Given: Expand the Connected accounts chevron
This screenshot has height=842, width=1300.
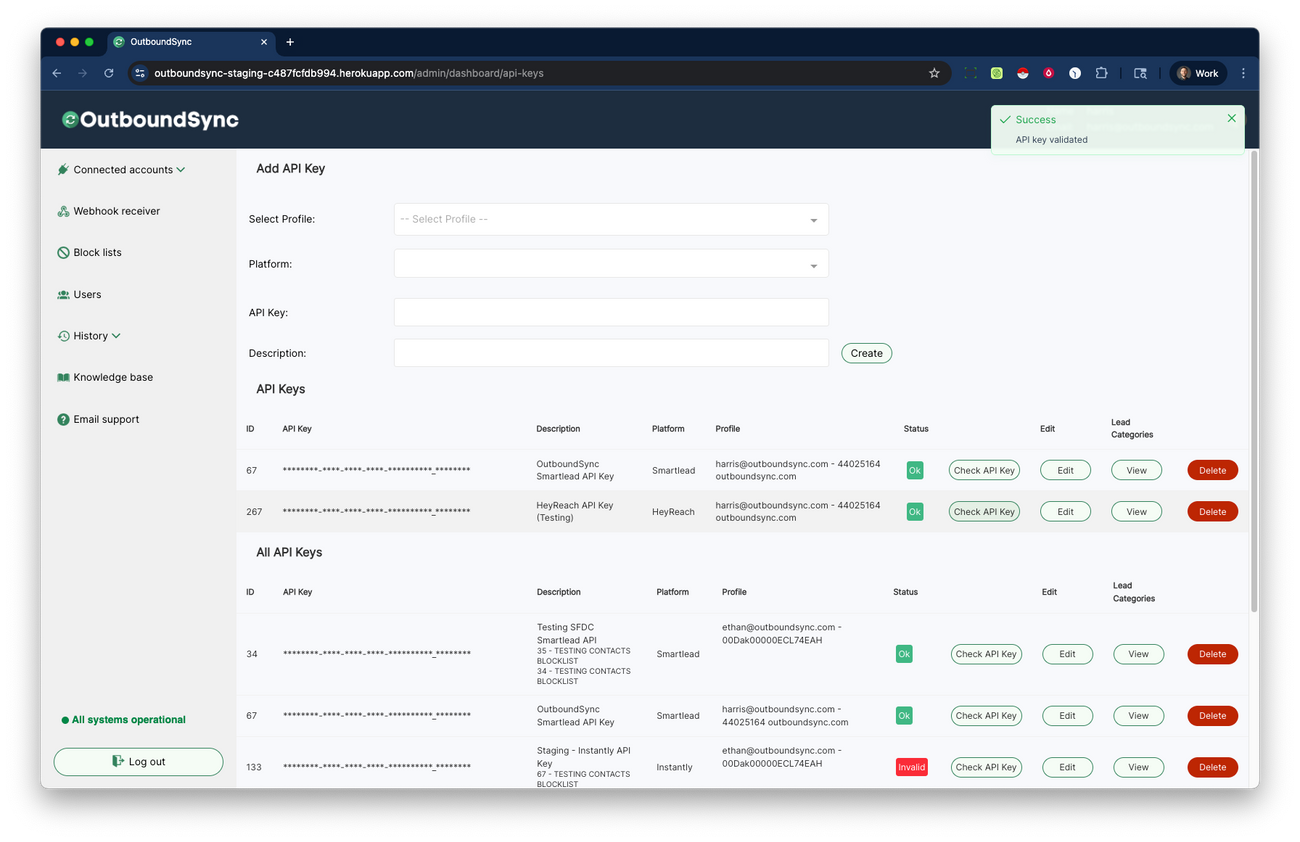Looking at the screenshot, I should click(x=181, y=169).
